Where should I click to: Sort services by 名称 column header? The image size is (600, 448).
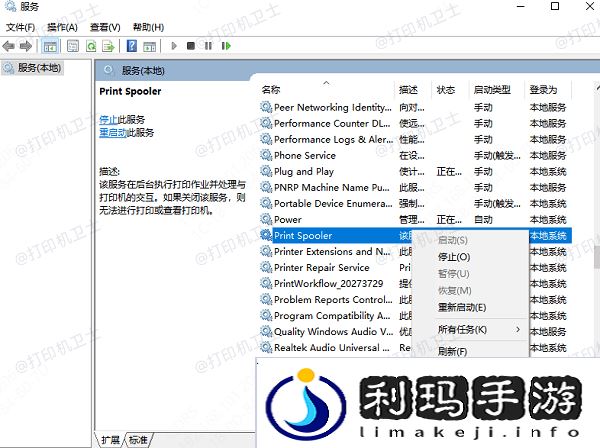[272, 90]
